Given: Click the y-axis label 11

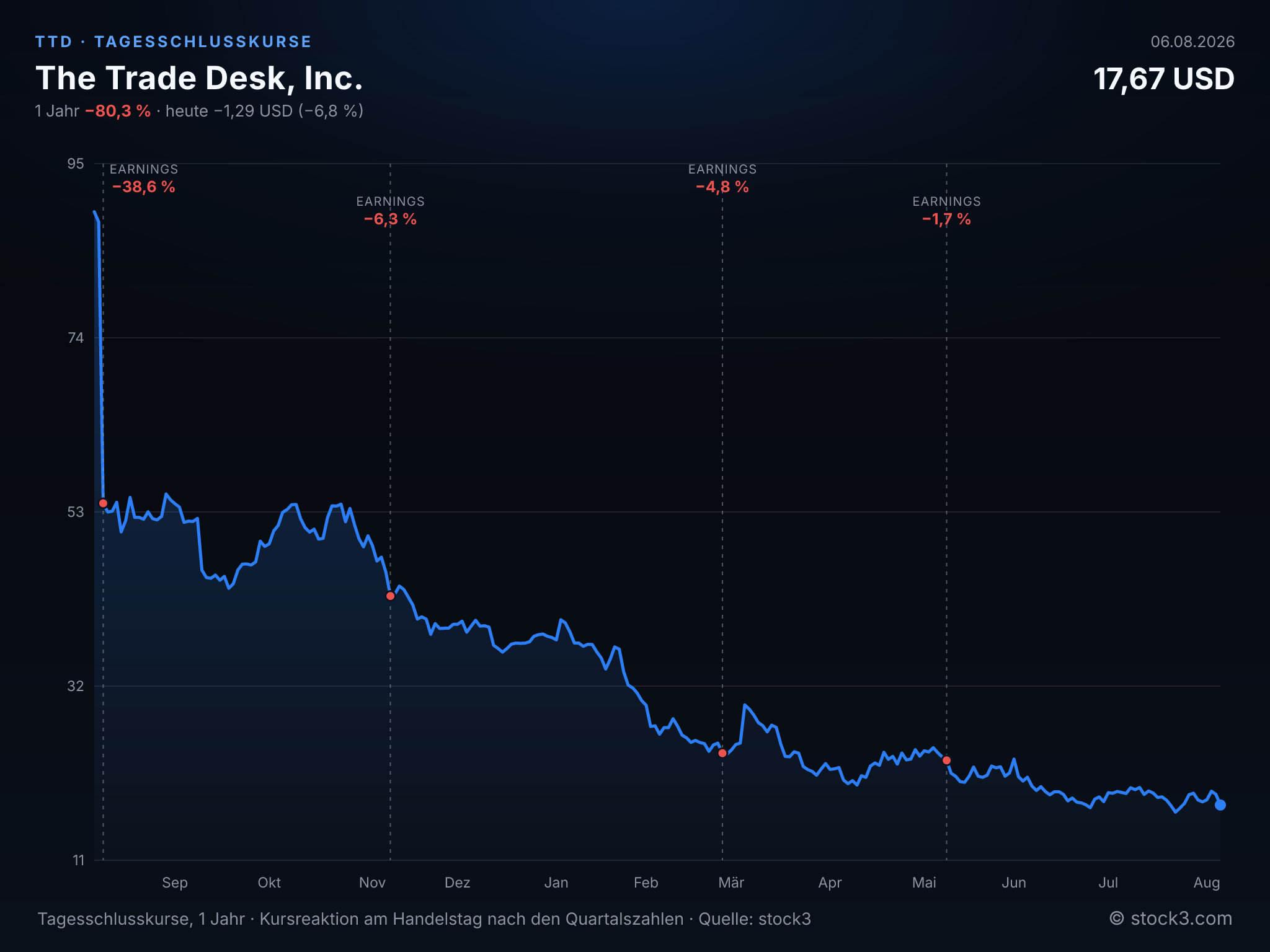Looking at the screenshot, I should (x=78, y=860).
